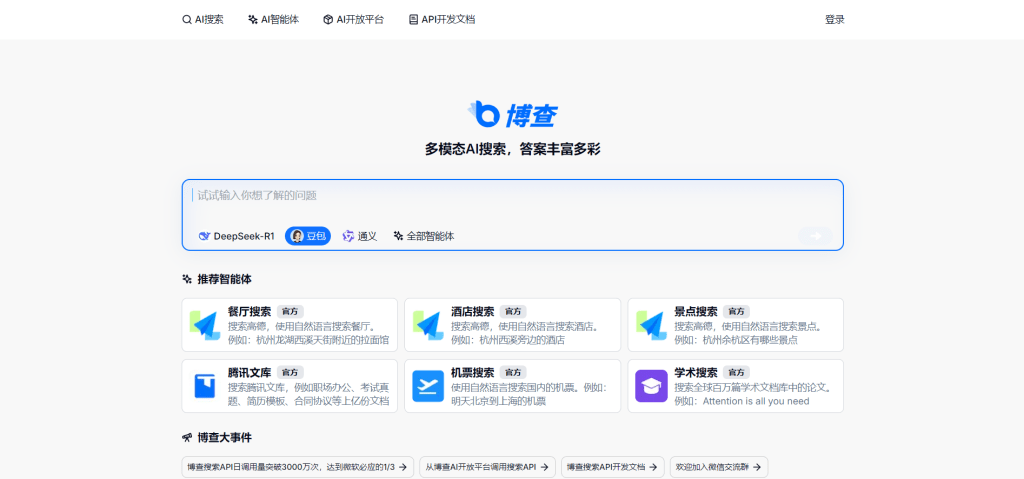Open the 景点搜索 card title
1024x479 pixels.
click(696, 312)
